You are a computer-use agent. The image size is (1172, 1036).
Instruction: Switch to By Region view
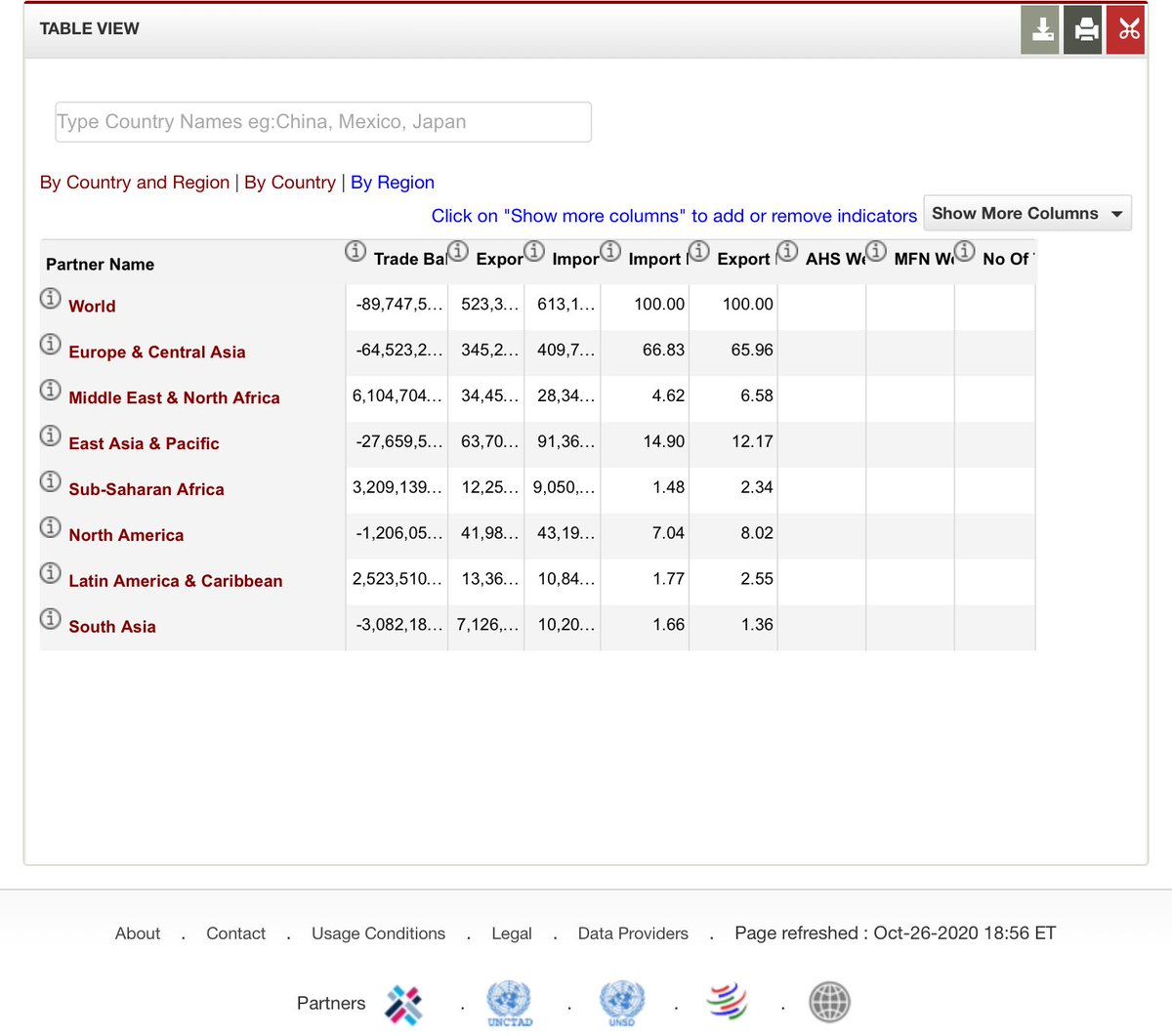coord(393,183)
